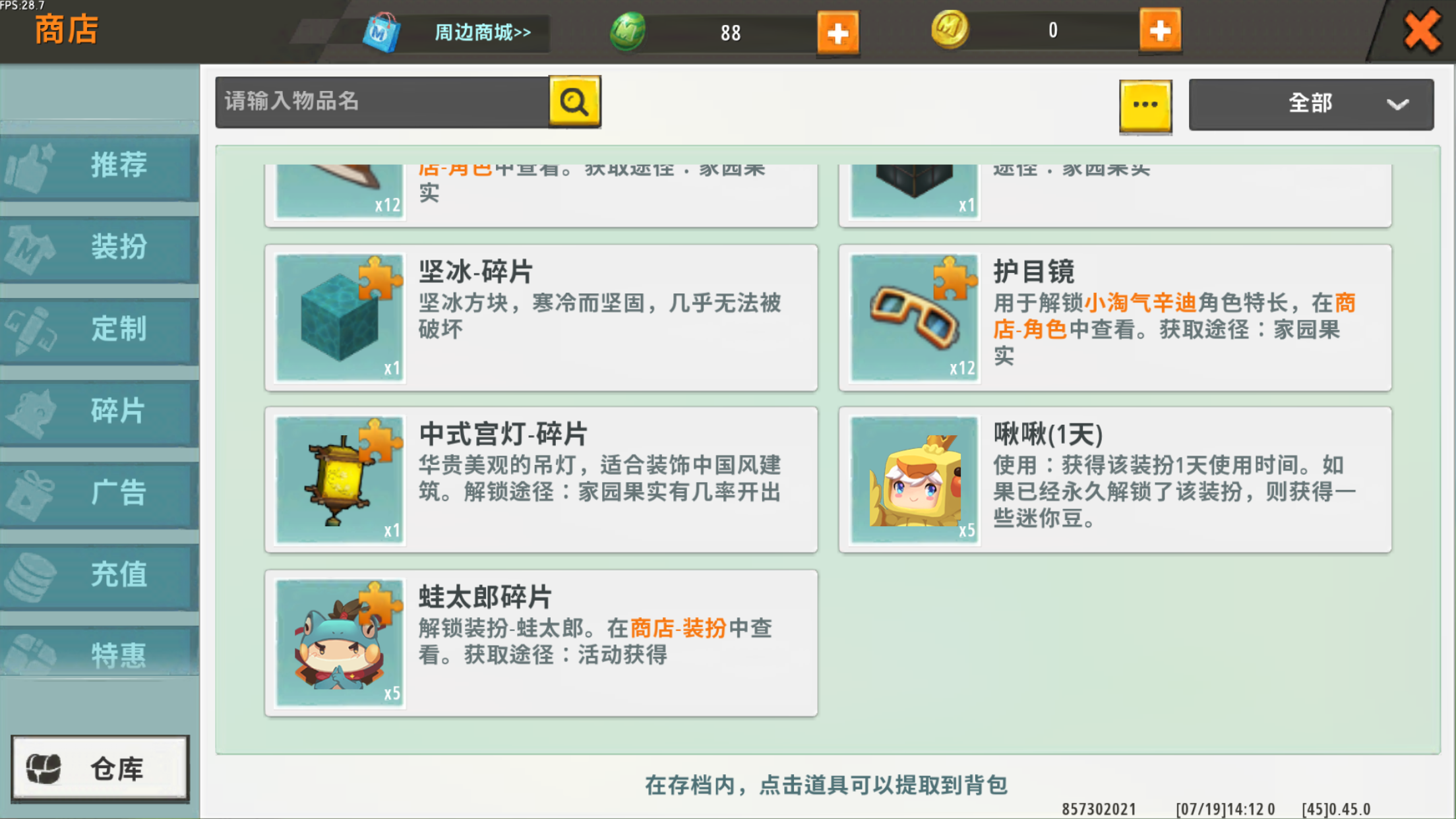
Task: Click the 坚冰-碎片 ice block item icon
Action: [340, 317]
